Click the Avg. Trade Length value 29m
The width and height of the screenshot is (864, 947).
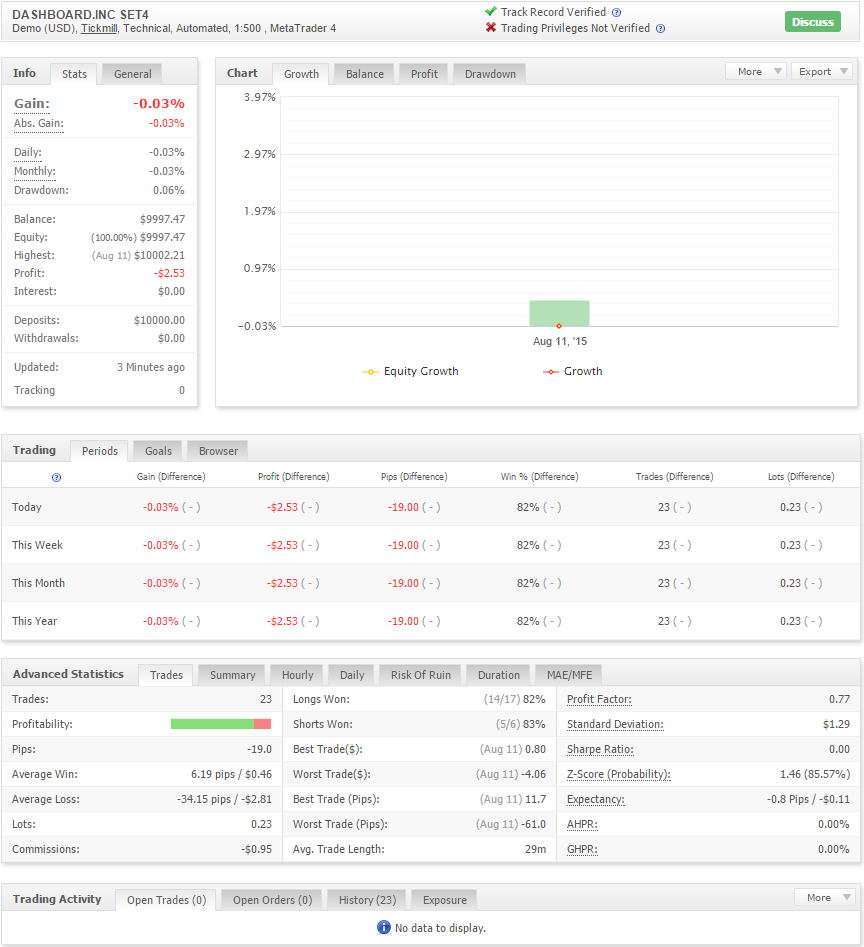point(535,849)
